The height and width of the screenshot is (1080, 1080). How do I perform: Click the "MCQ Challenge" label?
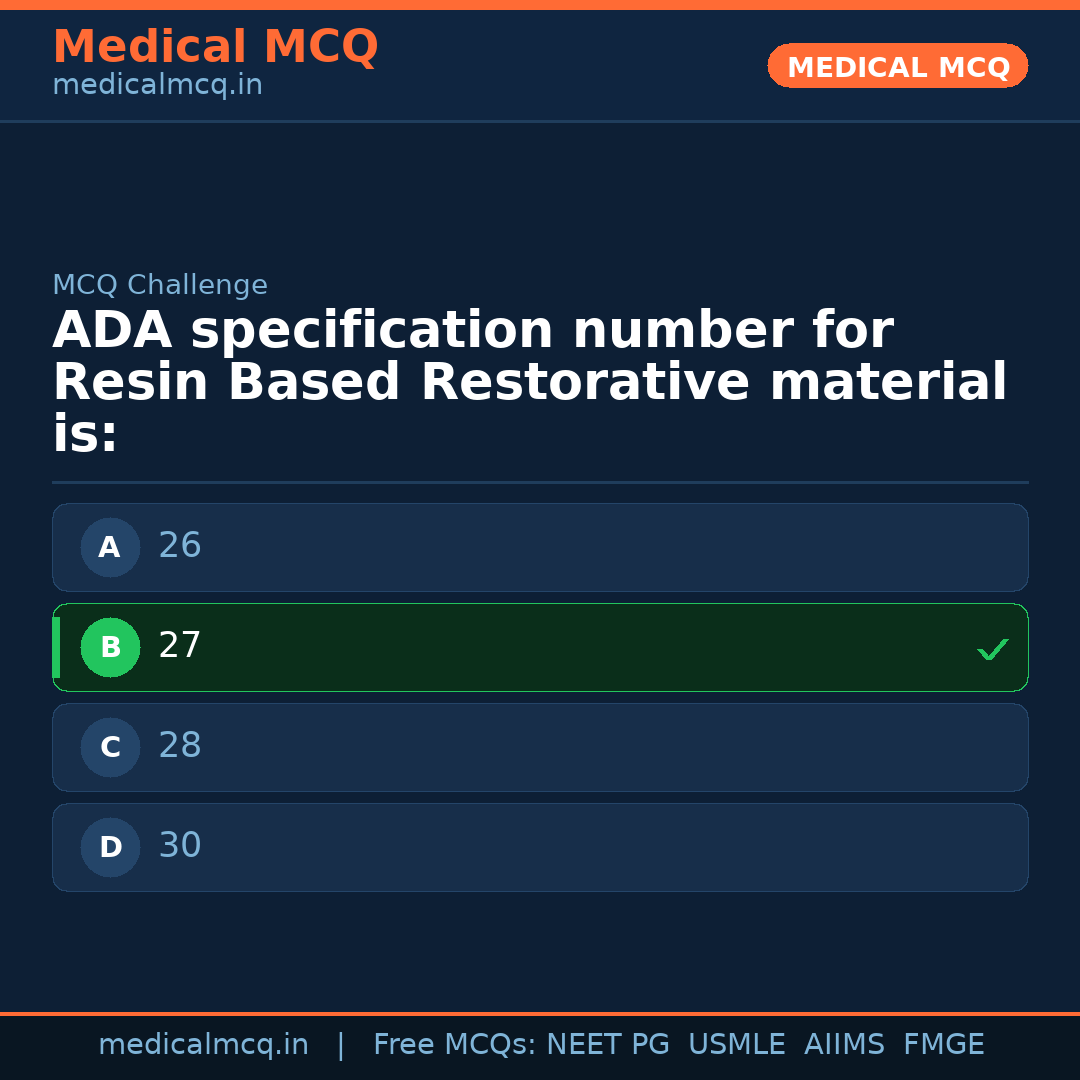coord(160,285)
